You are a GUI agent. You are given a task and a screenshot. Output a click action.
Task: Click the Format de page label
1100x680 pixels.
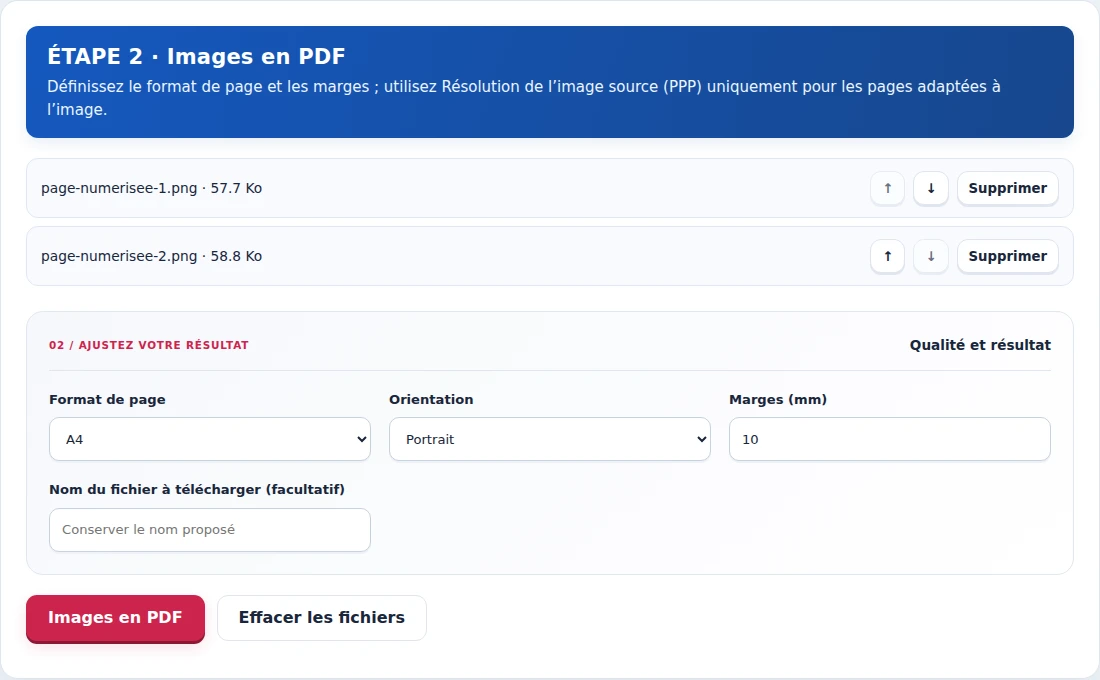[x=107, y=399]
